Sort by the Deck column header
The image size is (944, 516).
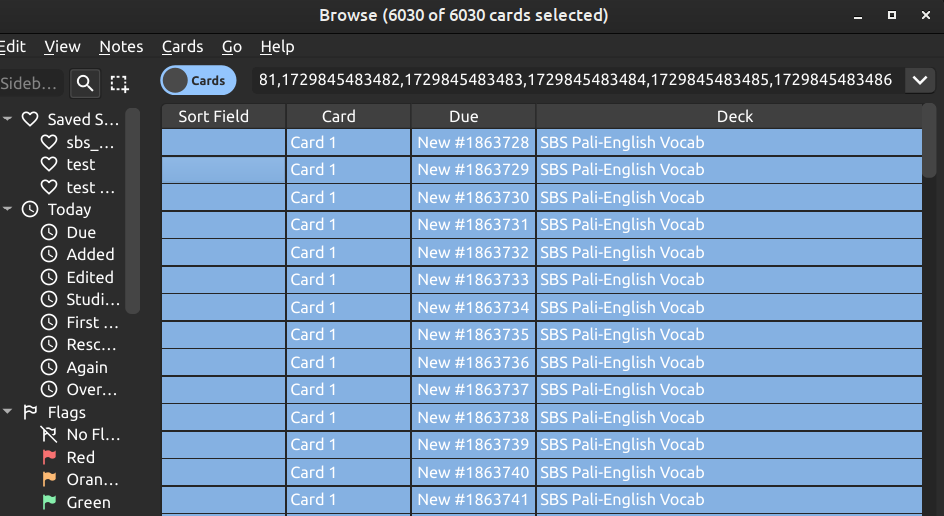pyautogui.click(x=734, y=116)
